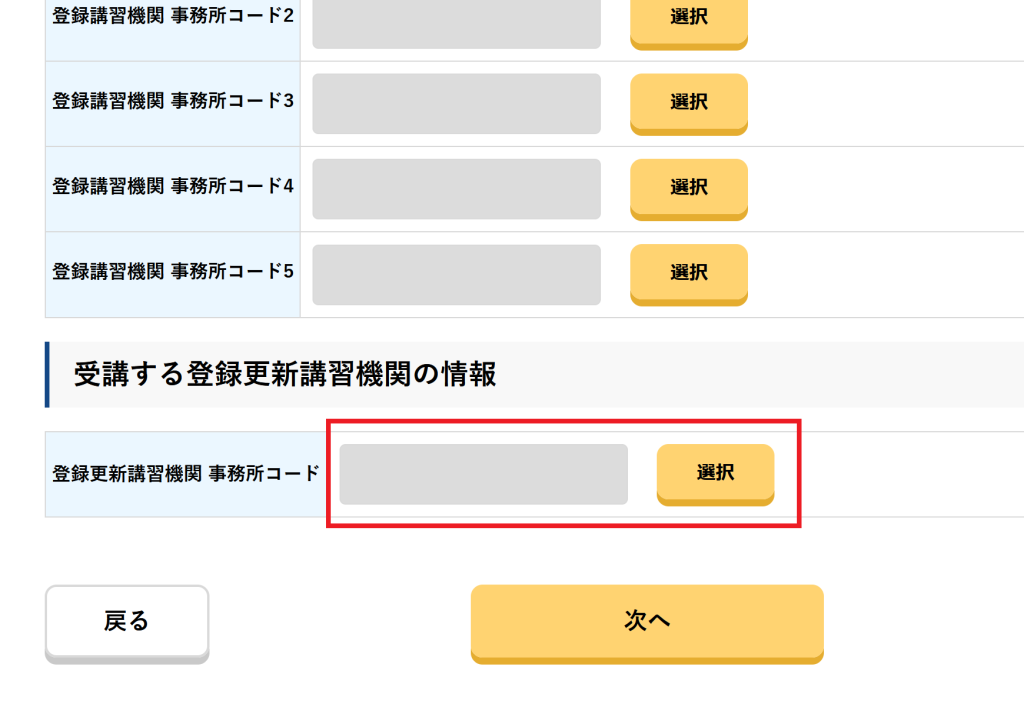Click the 登録更新講習機関 事務所コード input field

click(484, 474)
